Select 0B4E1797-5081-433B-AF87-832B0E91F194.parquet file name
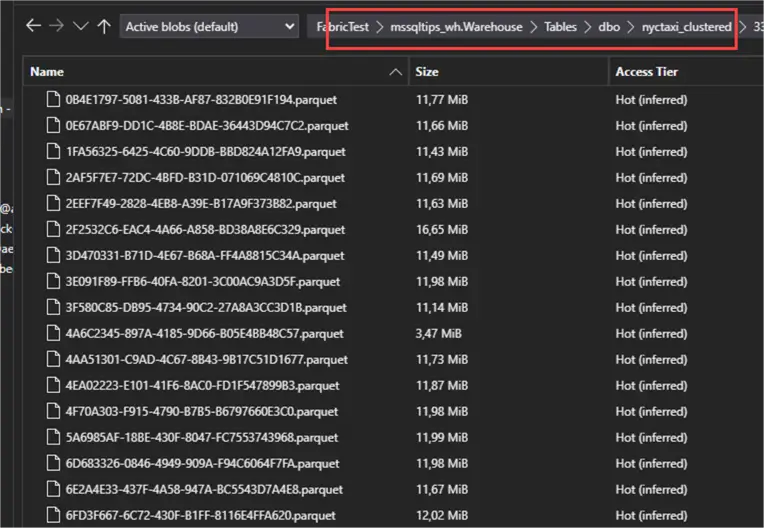The width and height of the screenshot is (764, 528). 201,99
